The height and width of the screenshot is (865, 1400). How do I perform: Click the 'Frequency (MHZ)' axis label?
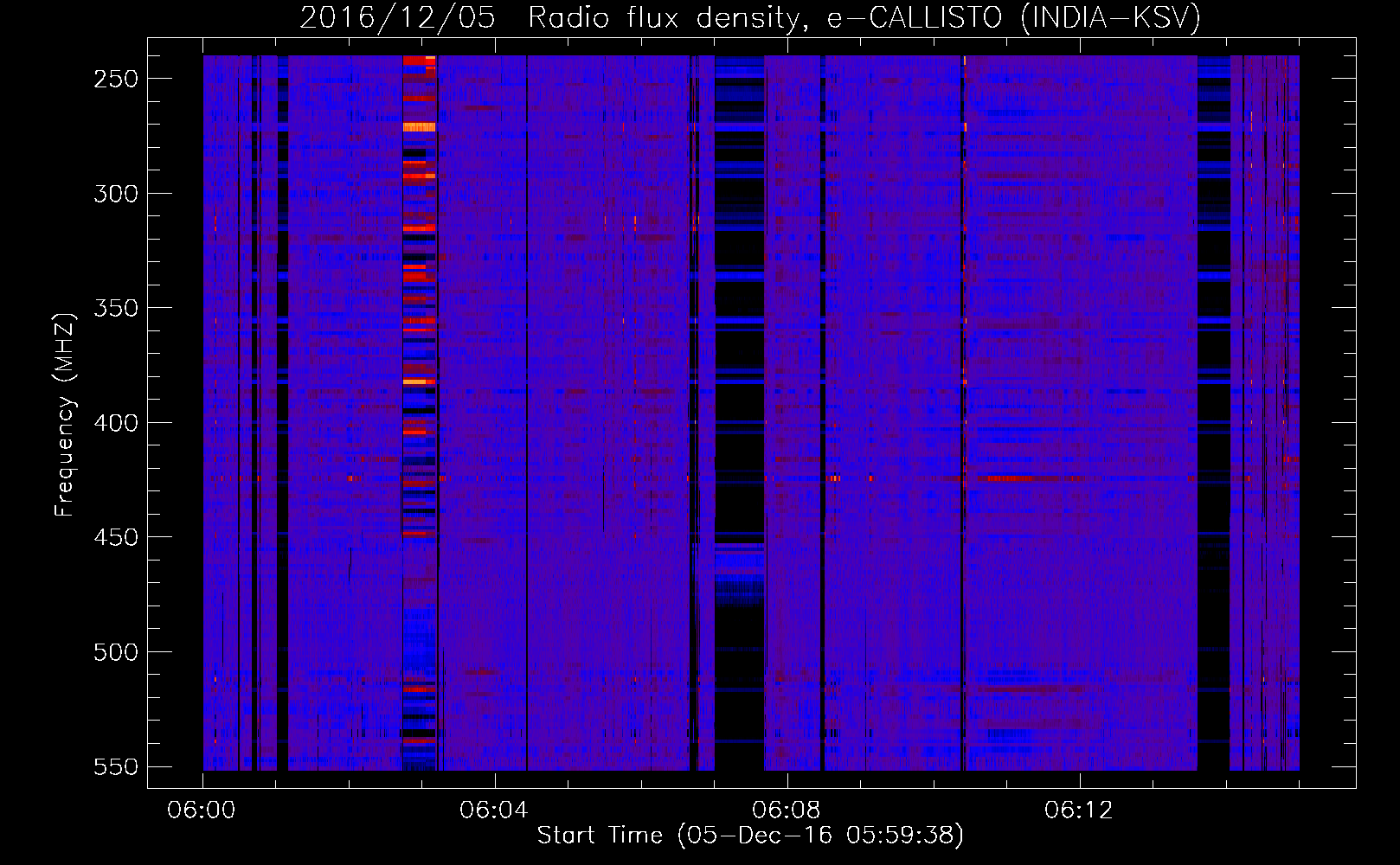coord(65,414)
